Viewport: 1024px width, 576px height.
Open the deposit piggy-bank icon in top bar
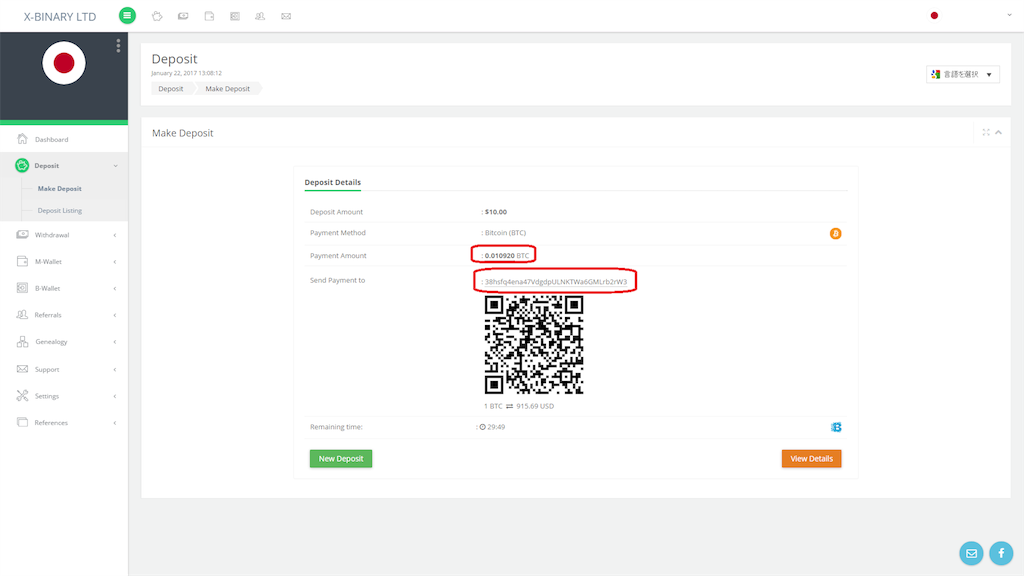coord(157,16)
